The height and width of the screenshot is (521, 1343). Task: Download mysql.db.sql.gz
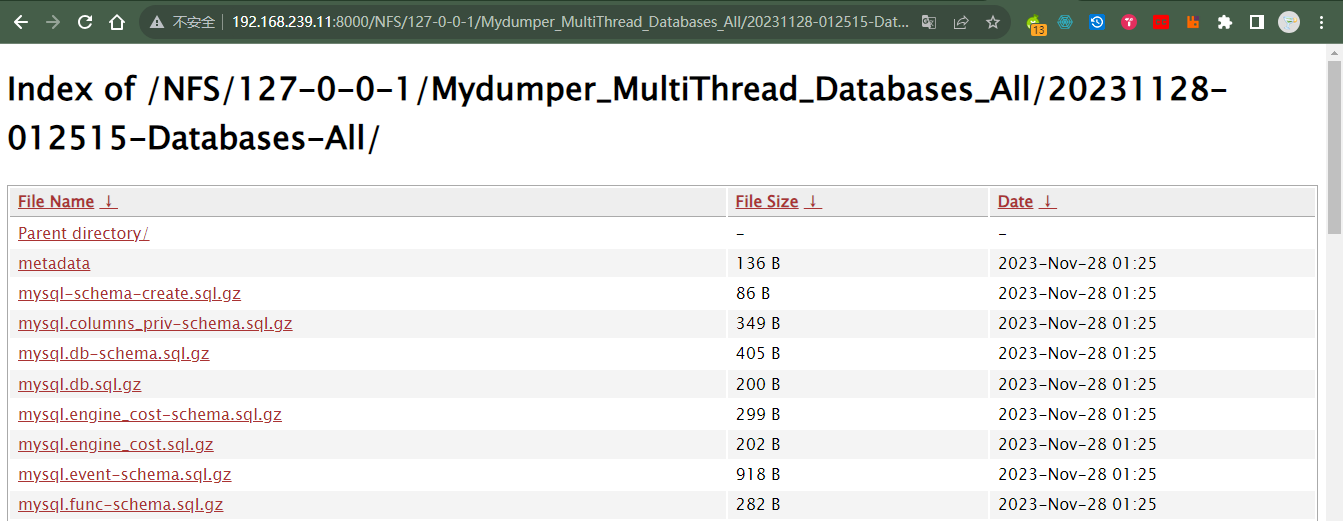80,384
